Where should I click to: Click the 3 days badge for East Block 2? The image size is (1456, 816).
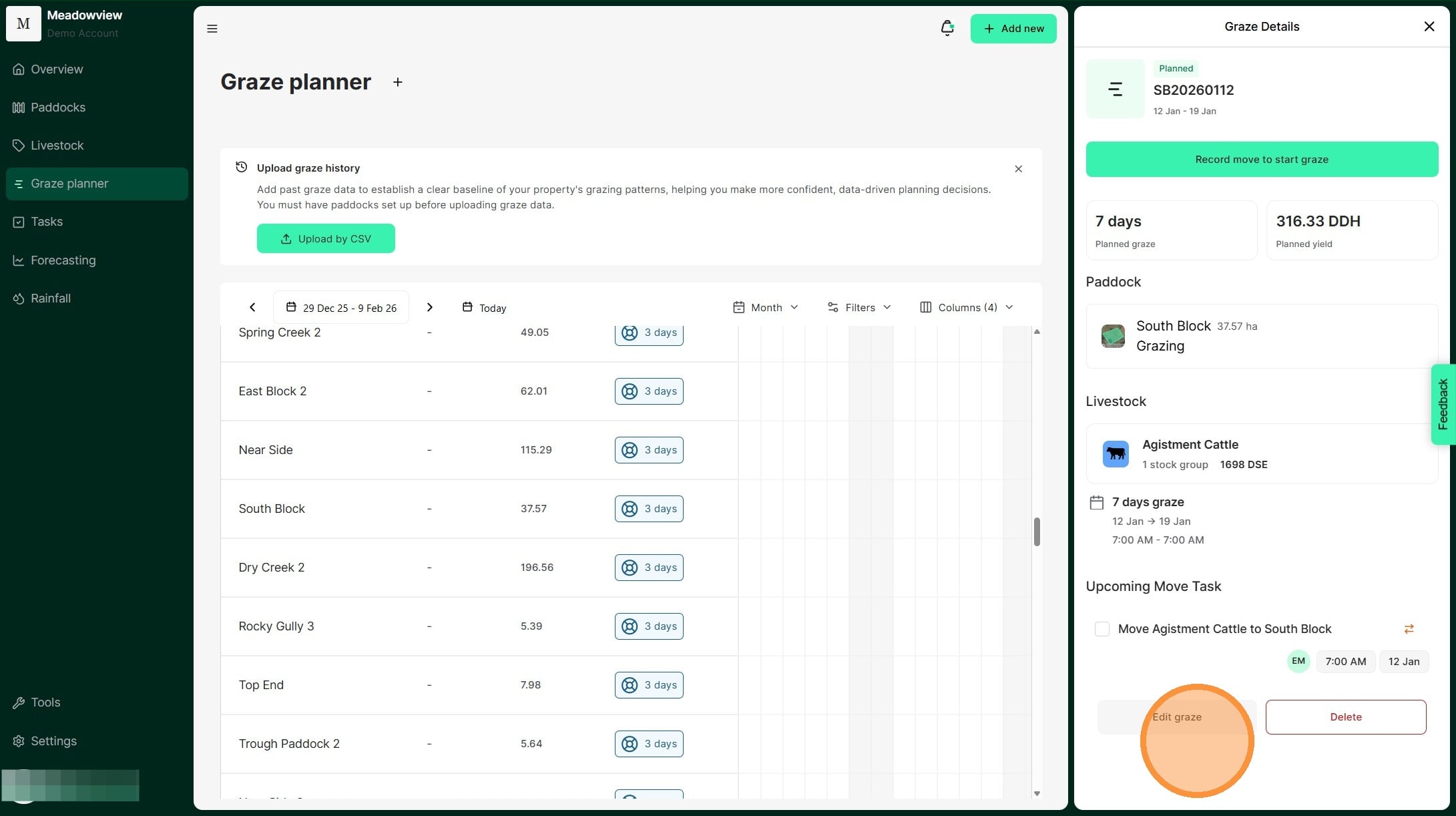(648, 391)
